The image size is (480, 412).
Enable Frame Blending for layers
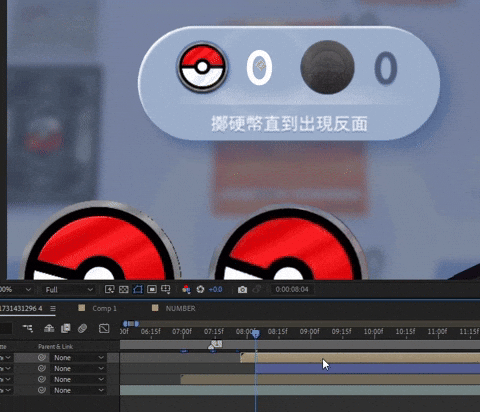pos(66,329)
